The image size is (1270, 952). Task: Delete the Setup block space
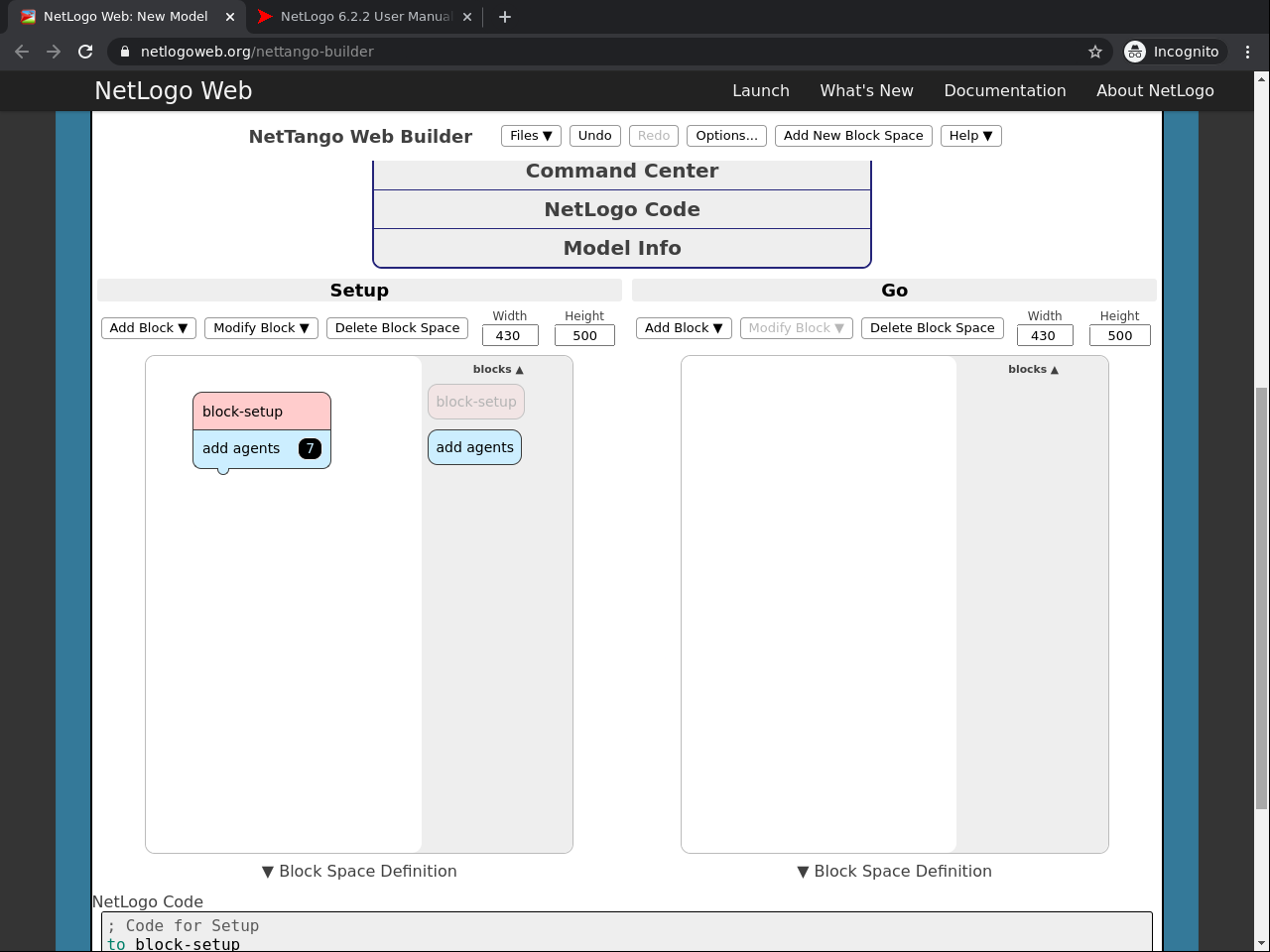coord(397,328)
